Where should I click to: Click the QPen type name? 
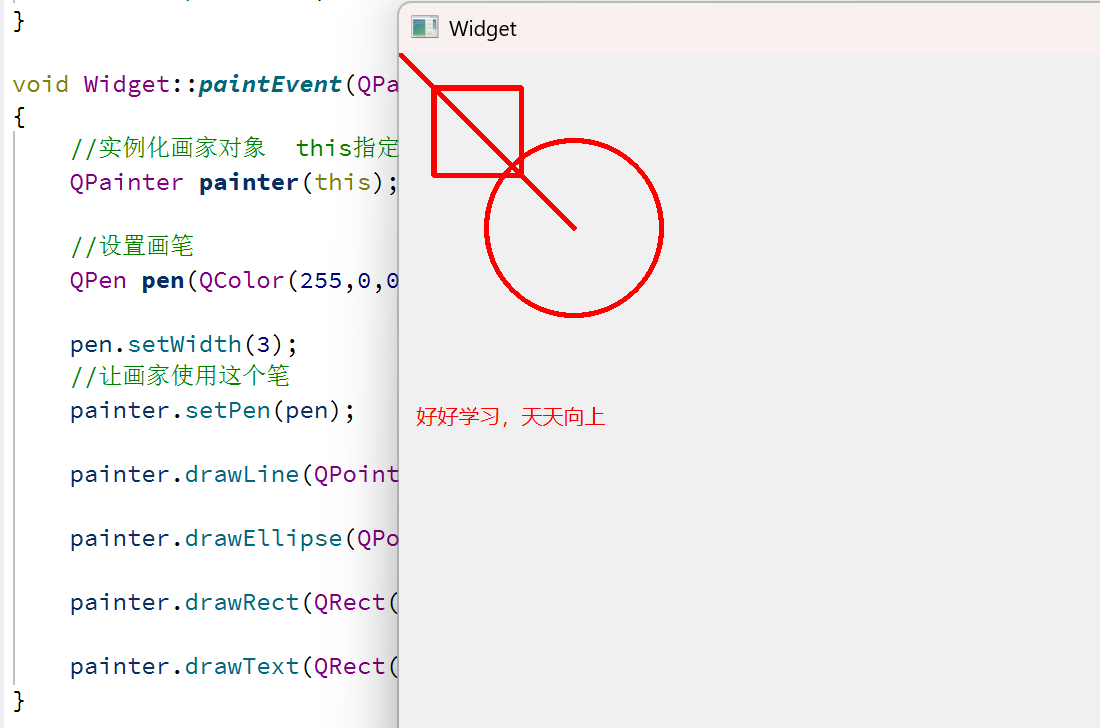click(98, 281)
